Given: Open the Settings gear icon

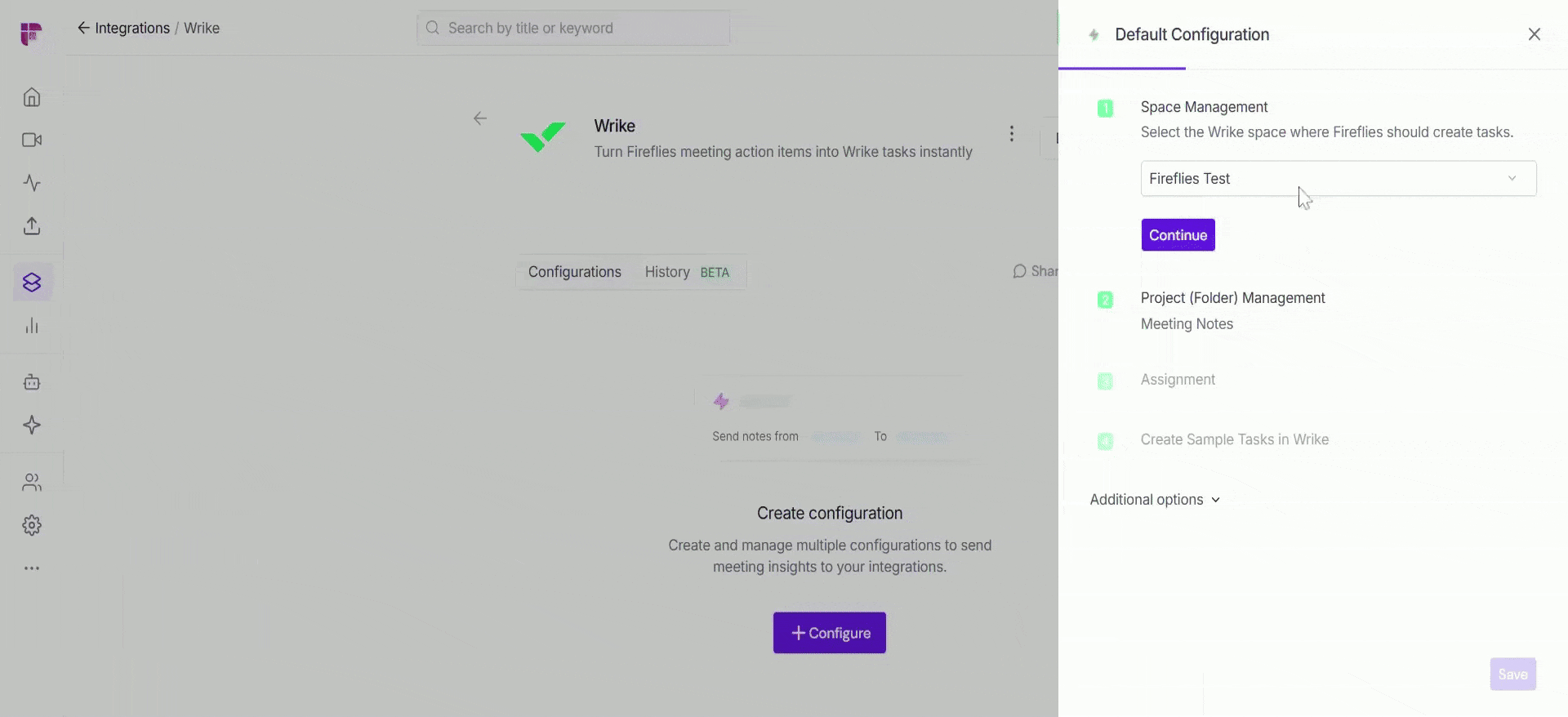Looking at the screenshot, I should click(32, 525).
